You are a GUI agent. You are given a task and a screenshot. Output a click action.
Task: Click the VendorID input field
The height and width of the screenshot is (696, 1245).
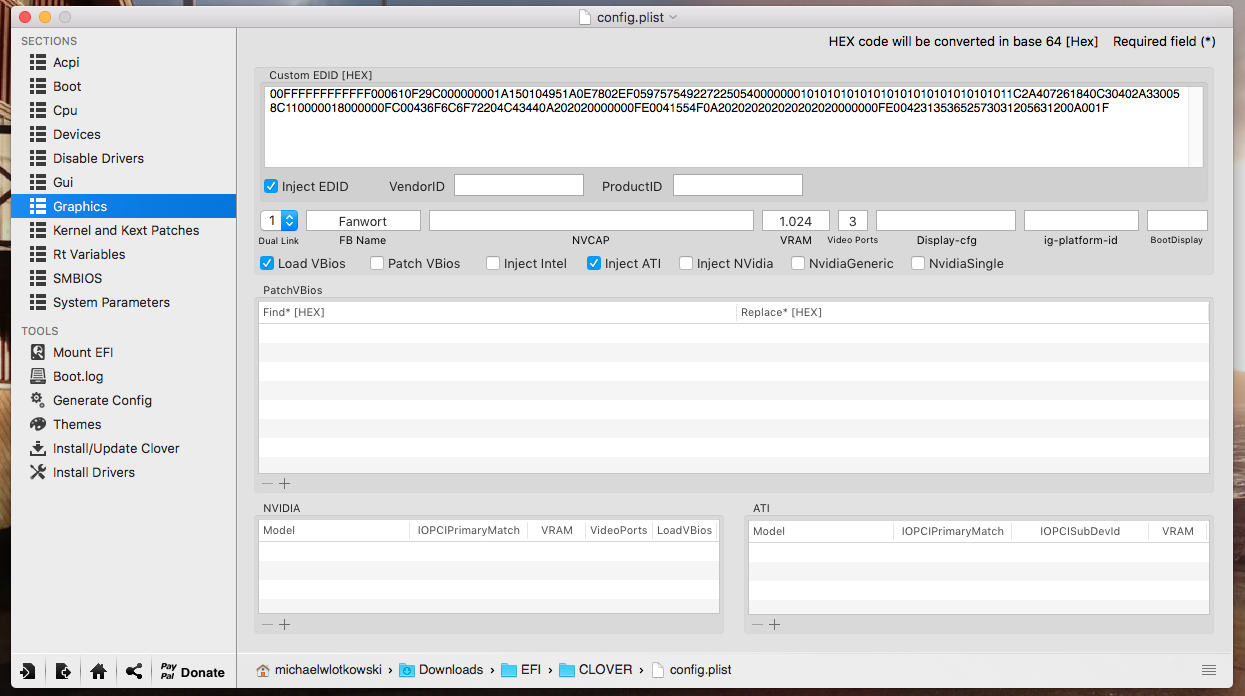coord(518,186)
